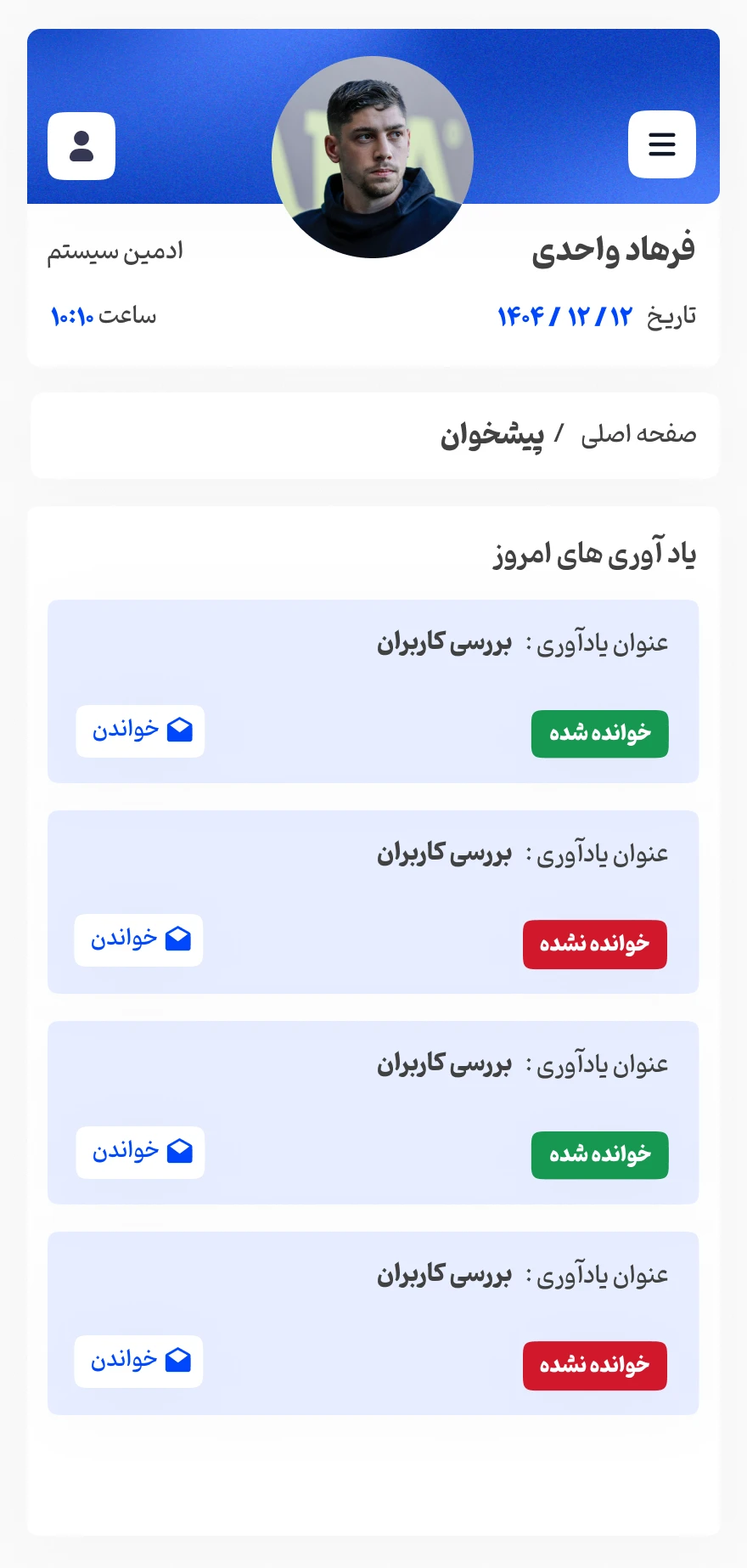Click the date ۱۴۰۴/۱۲/۱۲ text
The image size is (747, 1568).
pyautogui.click(x=564, y=316)
